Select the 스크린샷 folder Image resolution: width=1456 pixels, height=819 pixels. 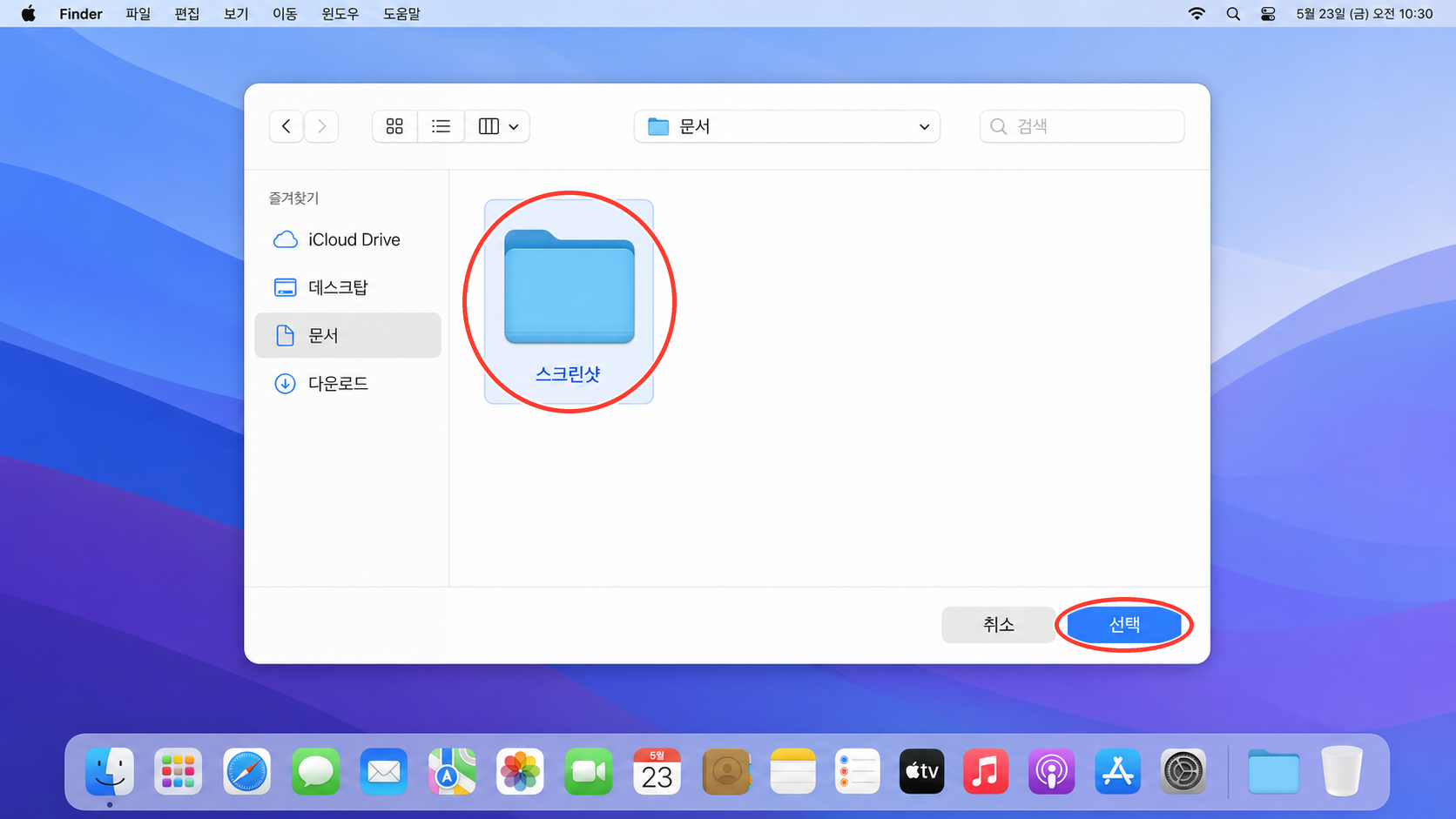click(569, 301)
